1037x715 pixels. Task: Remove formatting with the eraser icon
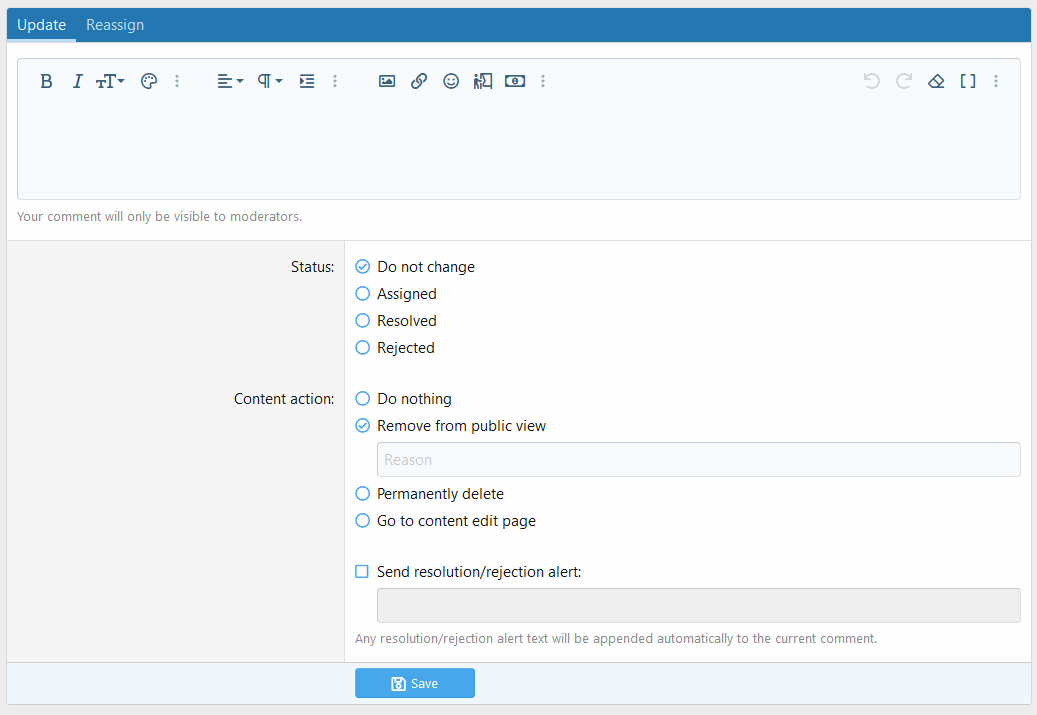pyautogui.click(x=936, y=81)
